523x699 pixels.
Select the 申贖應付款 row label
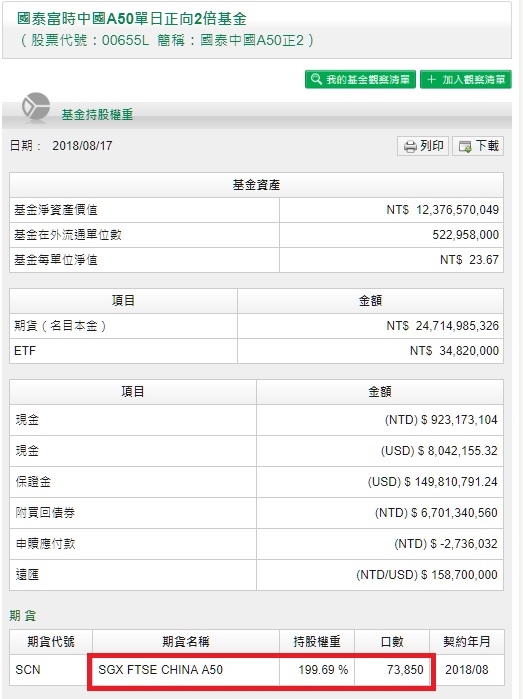click(x=45, y=544)
